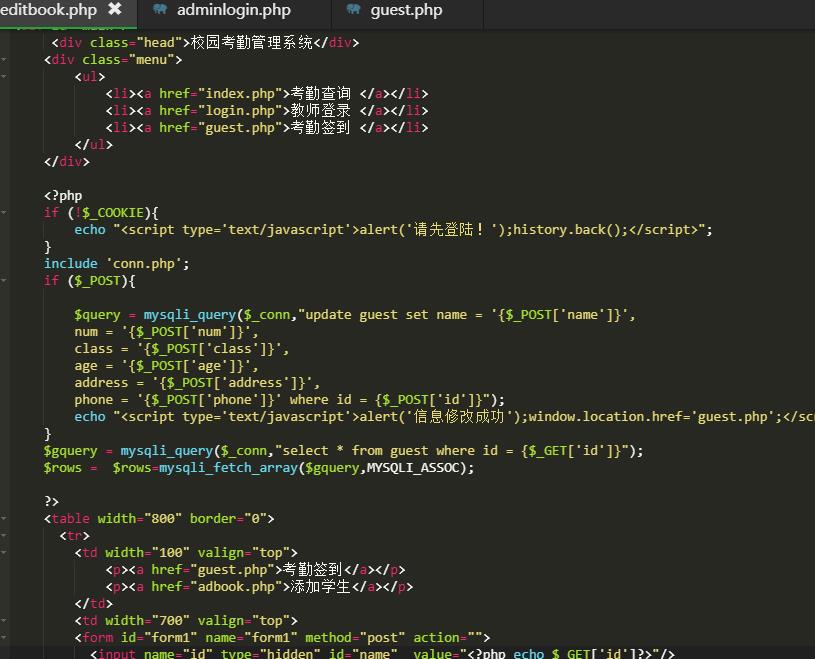Click the address = '{$_POST['address']}' line
The image size is (815, 659).
(198, 383)
